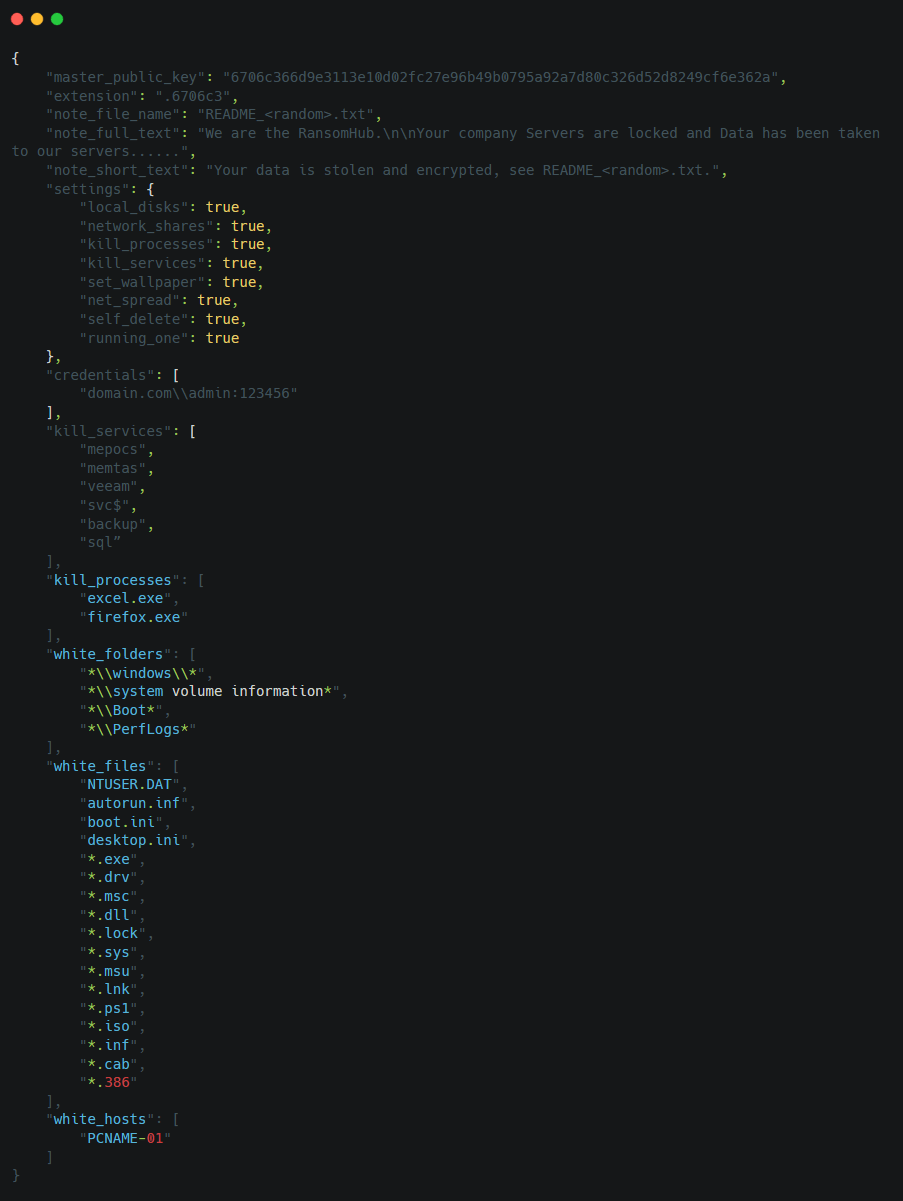
Task: Toggle the local_disks true value
Action: click(221, 207)
